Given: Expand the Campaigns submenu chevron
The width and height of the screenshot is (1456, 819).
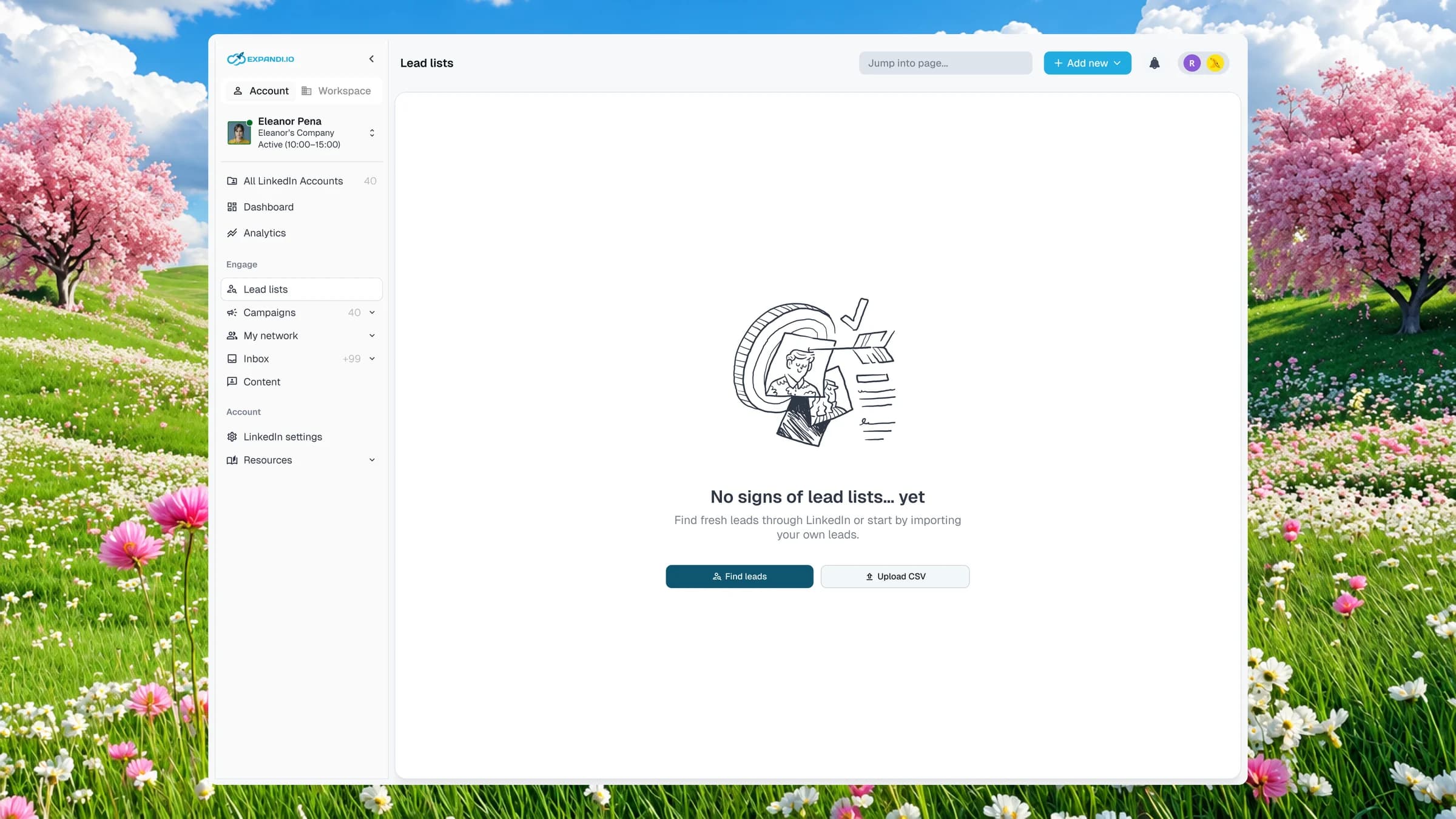Looking at the screenshot, I should 372,312.
